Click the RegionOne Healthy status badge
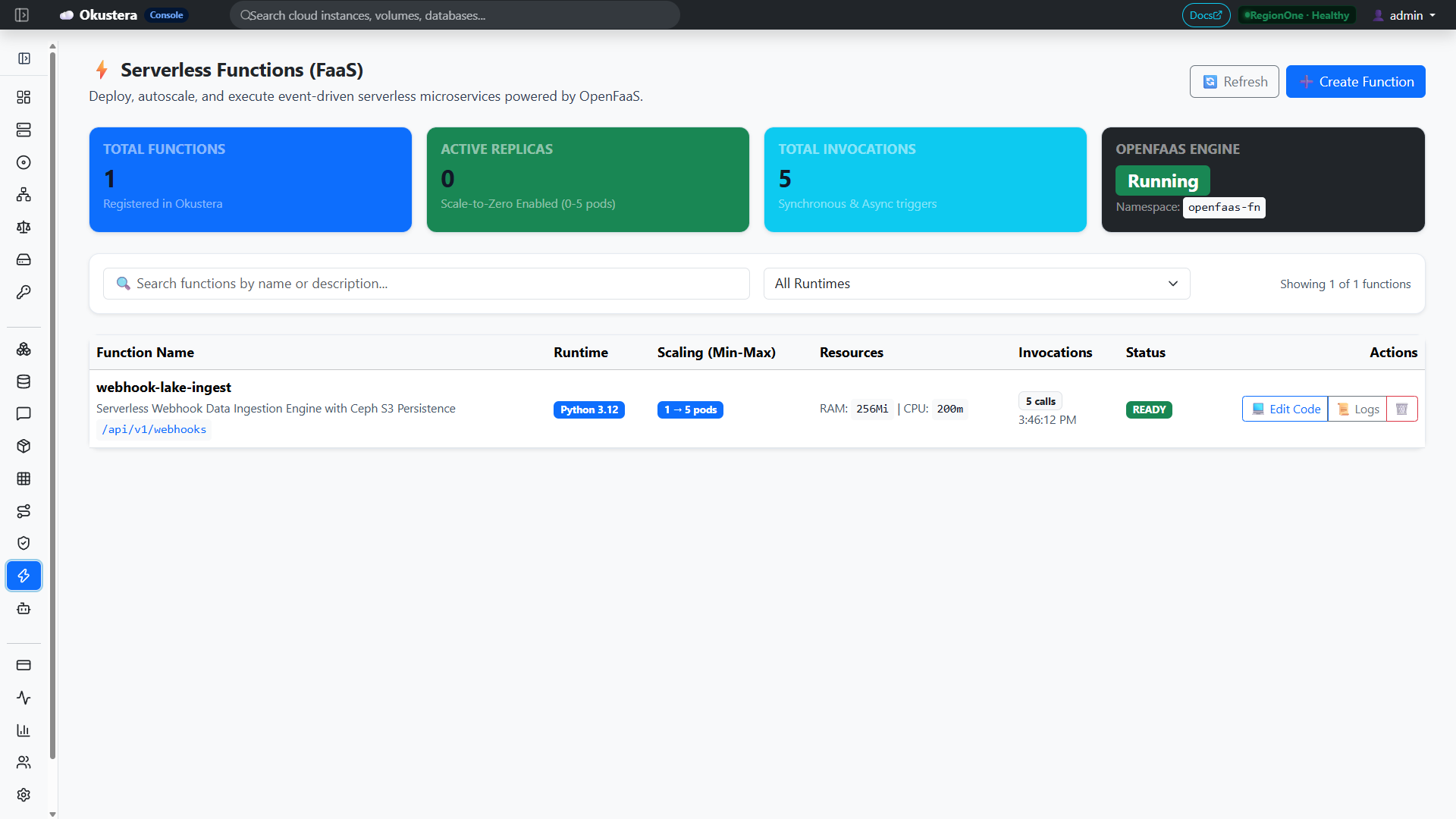The image size is (1456, 819). point(1297,15)
